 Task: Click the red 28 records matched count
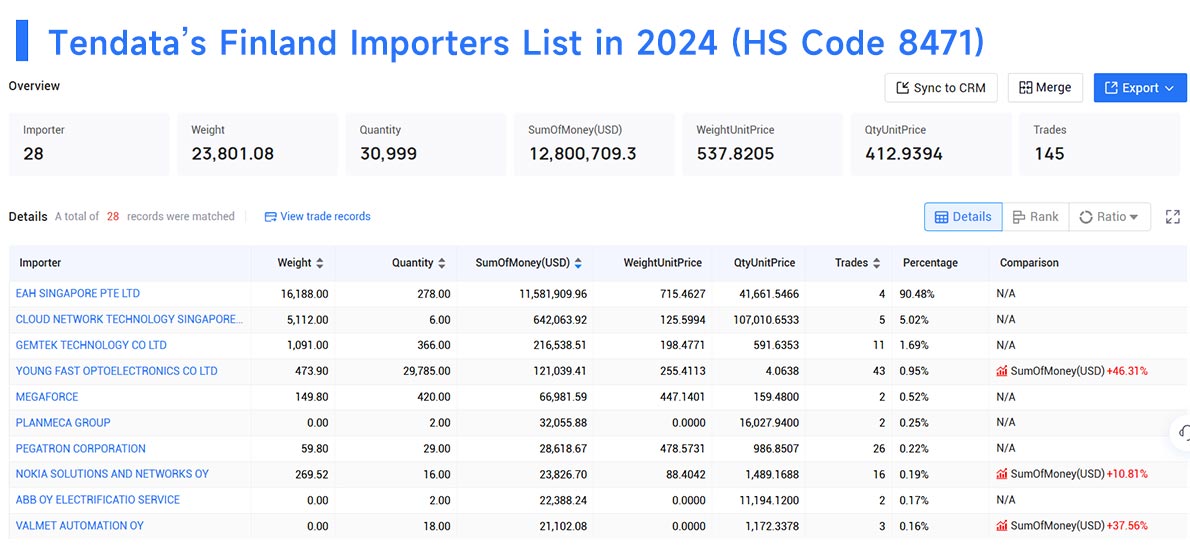112,216
